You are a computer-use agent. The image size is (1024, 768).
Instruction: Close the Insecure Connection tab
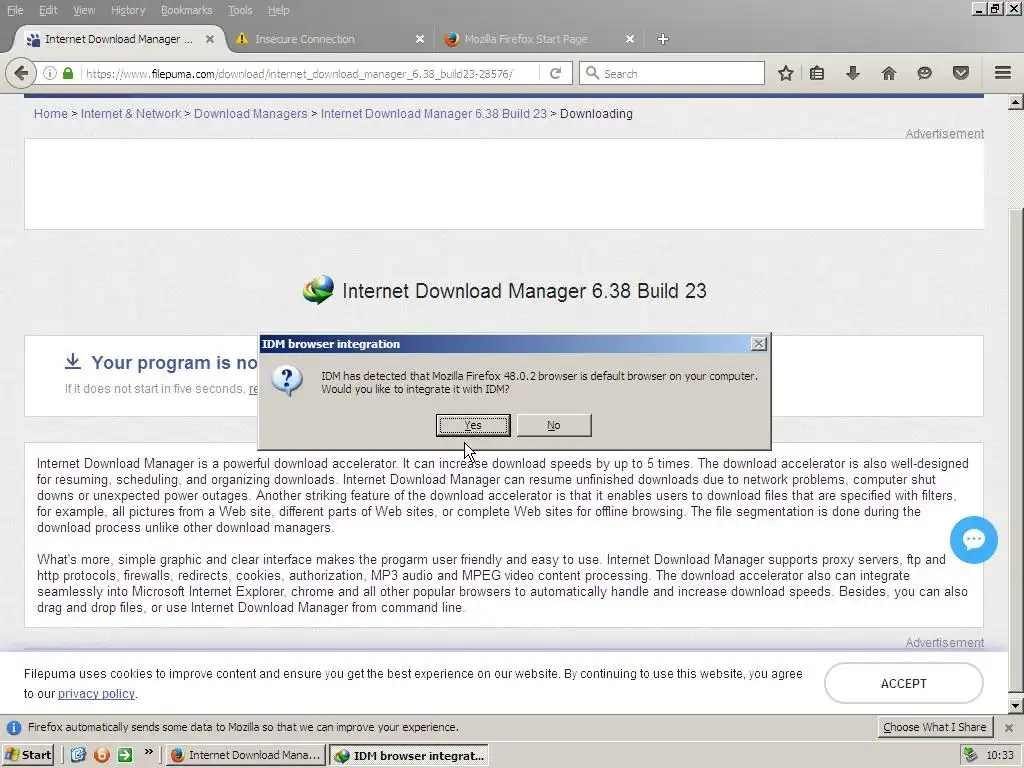click(420, 39)
